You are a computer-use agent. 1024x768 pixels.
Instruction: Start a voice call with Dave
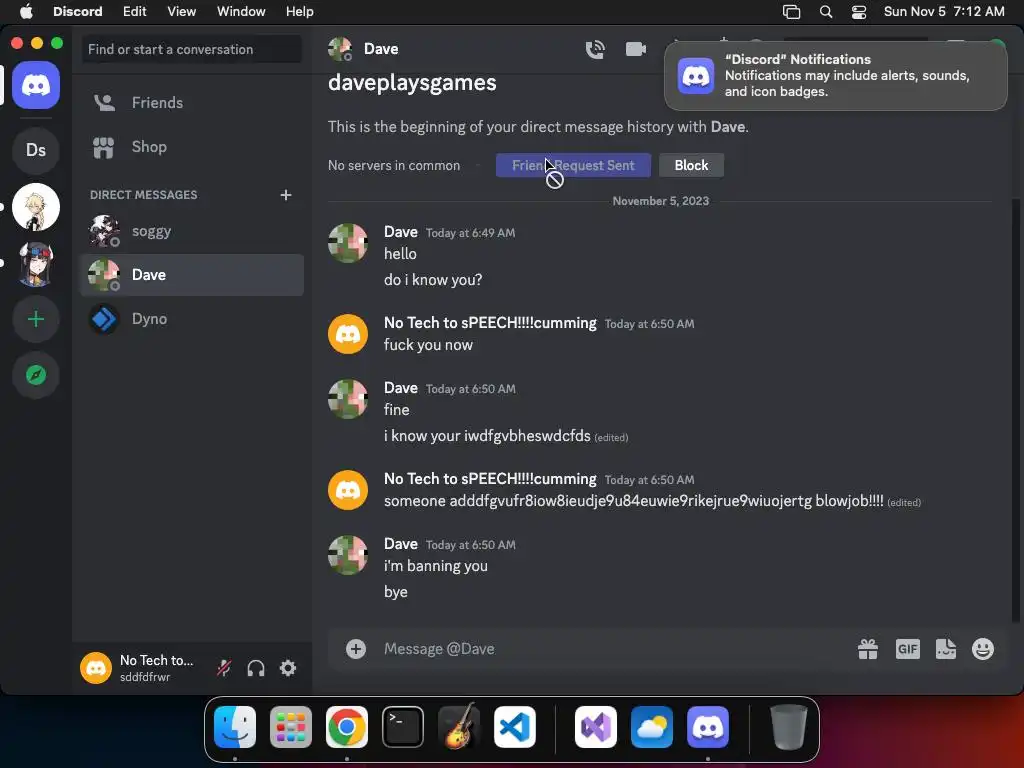click(x=595, y=49)
